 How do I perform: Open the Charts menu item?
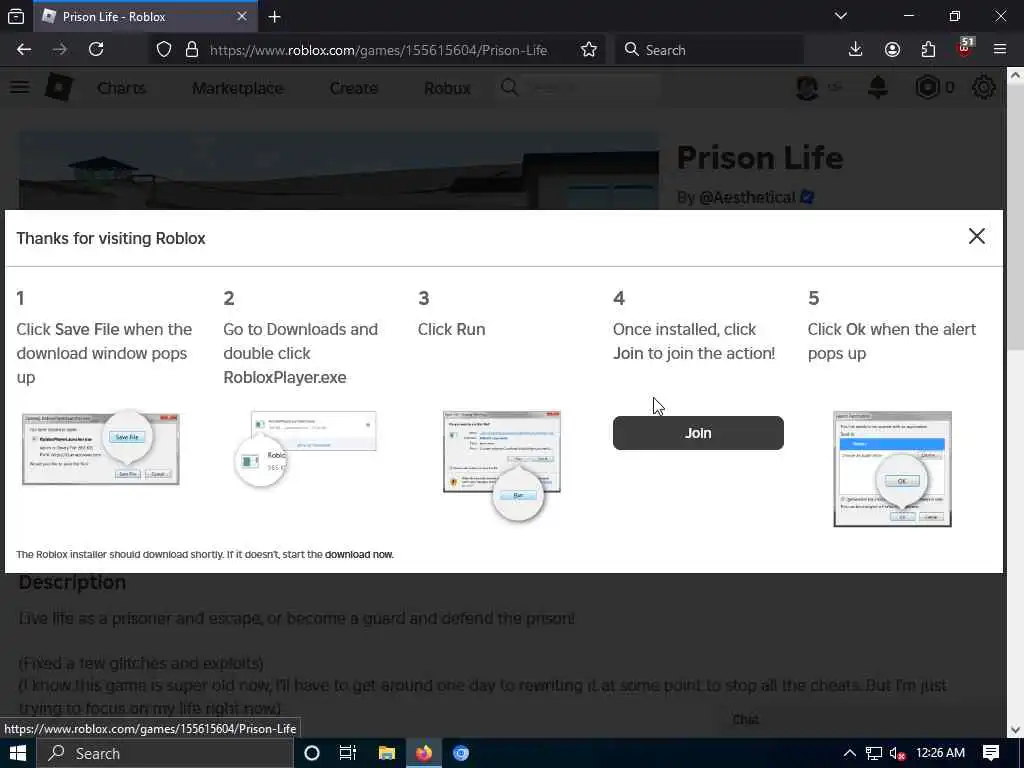pyautogui.click(x=121, y=88)
